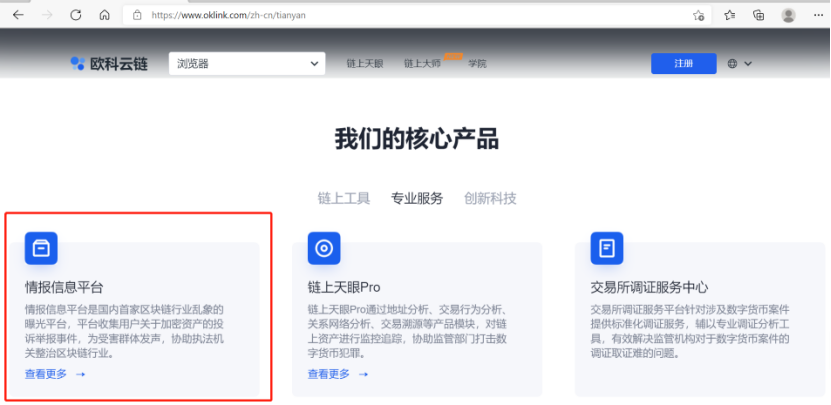
Task: Open the globe language dropdown
Action: click(x=739, y=64)
